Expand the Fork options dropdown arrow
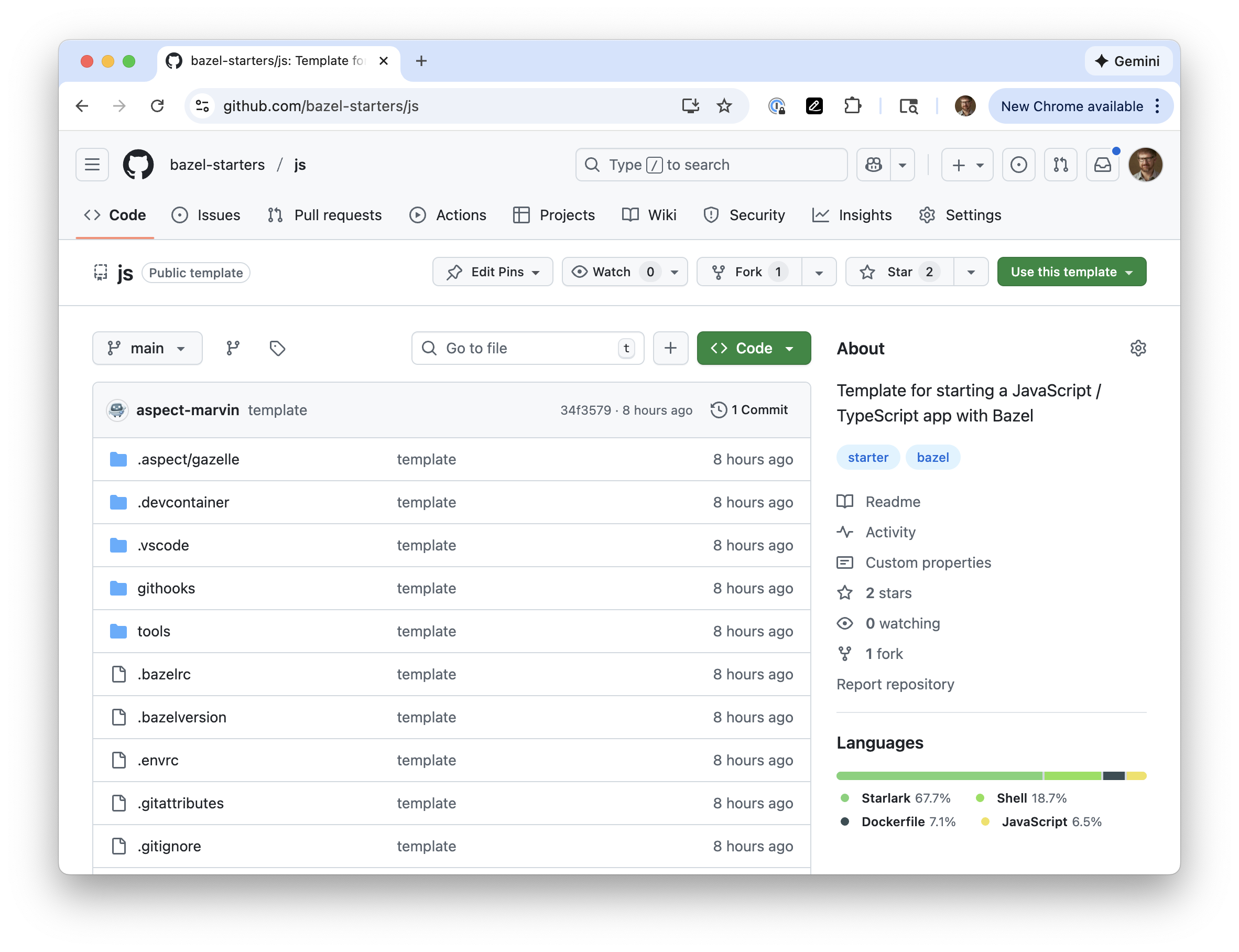This screenshot has width=1239, height=952. (819, 272)
